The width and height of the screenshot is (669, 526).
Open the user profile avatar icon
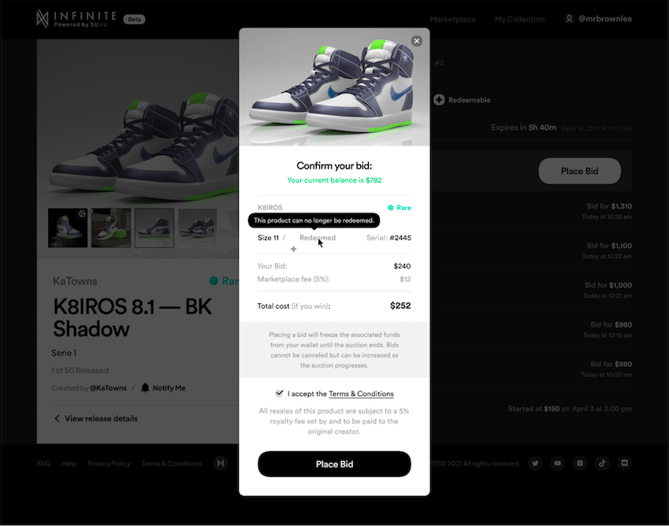click(569, 19)
